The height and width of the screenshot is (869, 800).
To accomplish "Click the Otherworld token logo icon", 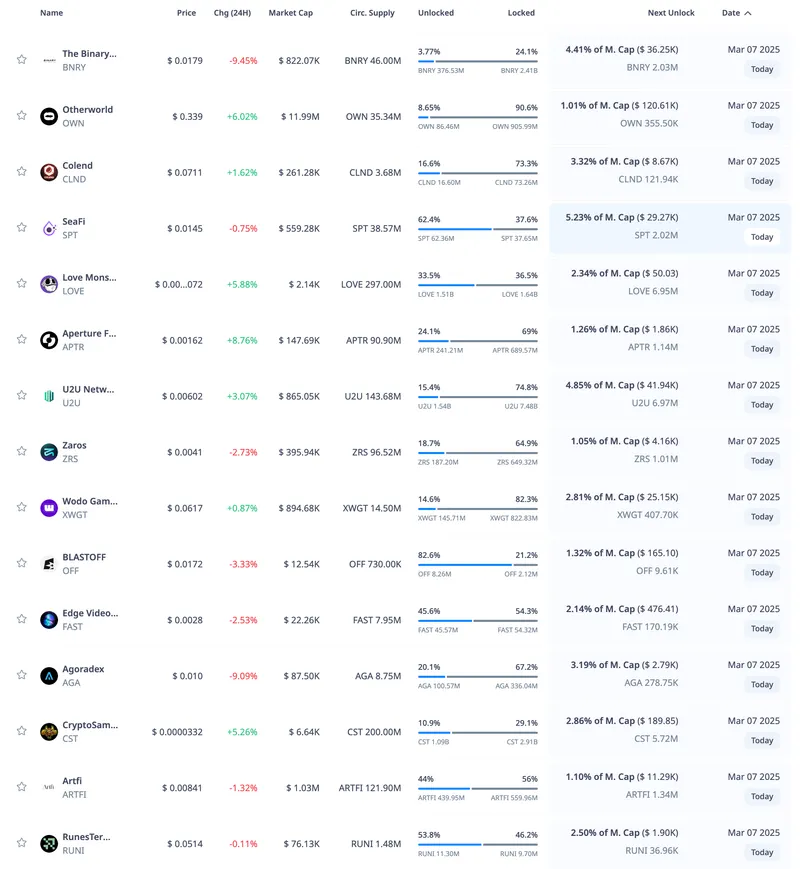I will coord(48,117).
